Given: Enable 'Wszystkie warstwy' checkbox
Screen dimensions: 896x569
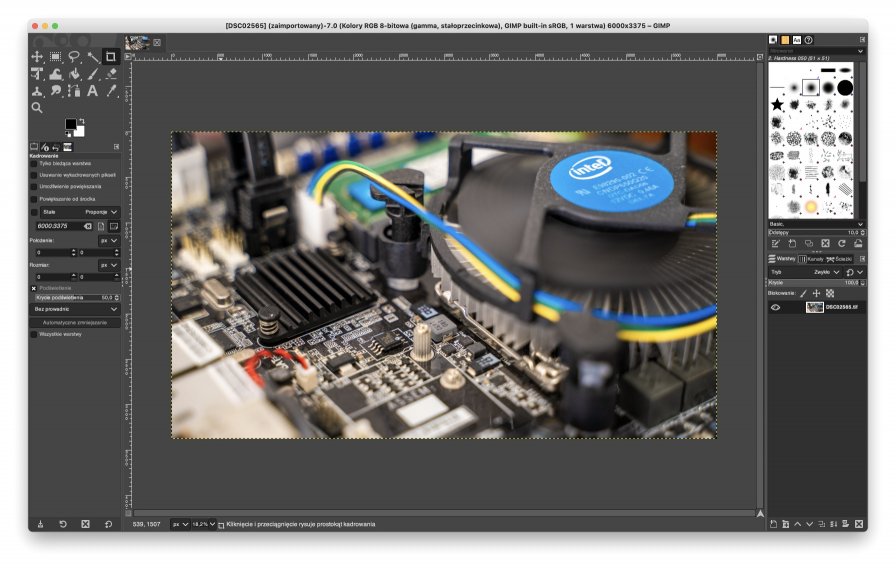Looking at the screenshot, I should tap(34, 335).
